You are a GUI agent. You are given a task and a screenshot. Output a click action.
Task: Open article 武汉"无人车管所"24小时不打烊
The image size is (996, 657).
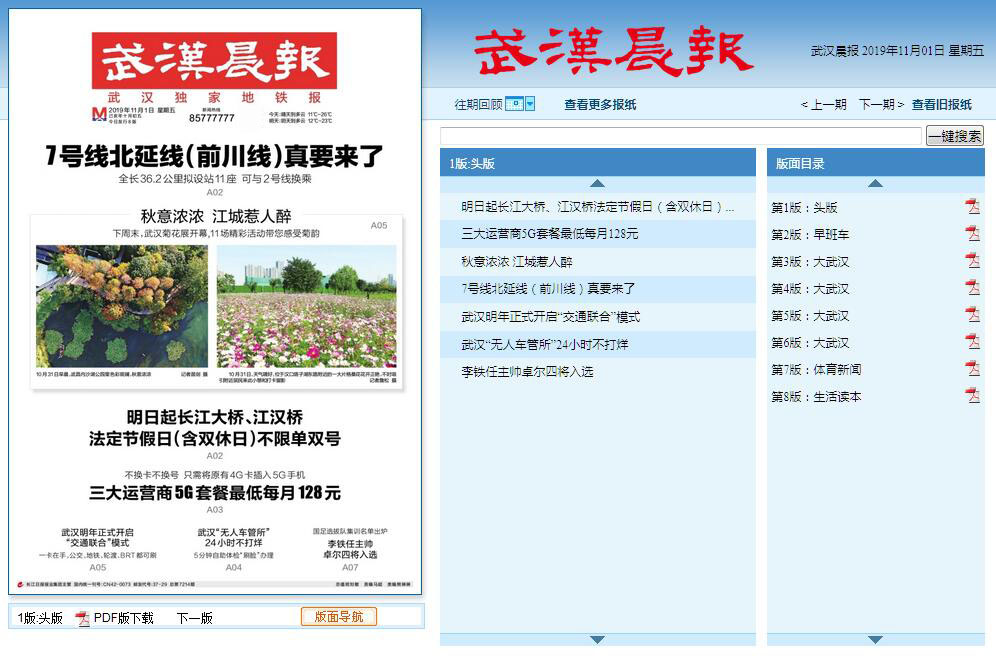coord(545,344)
